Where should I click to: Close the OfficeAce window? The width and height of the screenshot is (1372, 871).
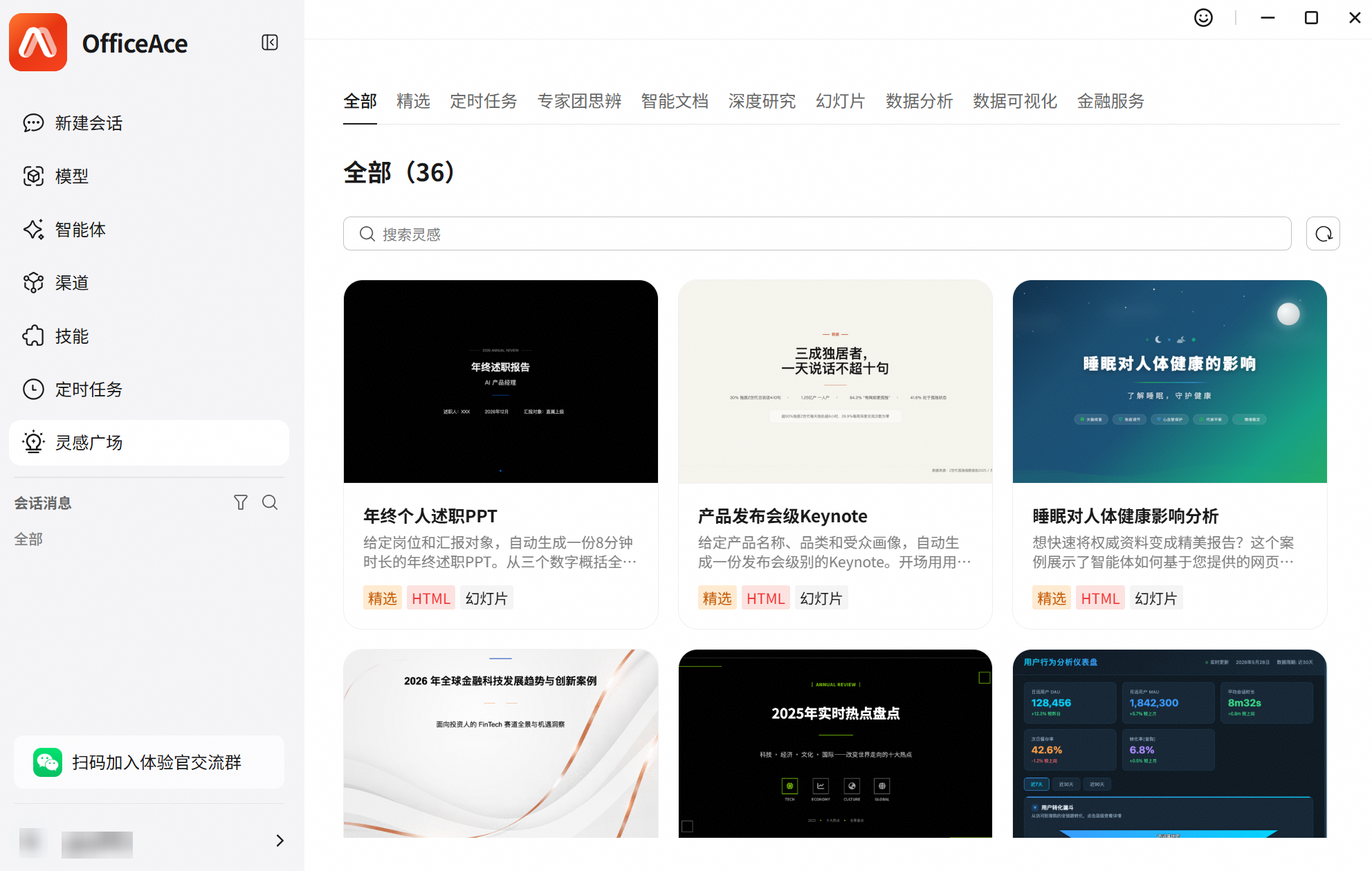1355,18
